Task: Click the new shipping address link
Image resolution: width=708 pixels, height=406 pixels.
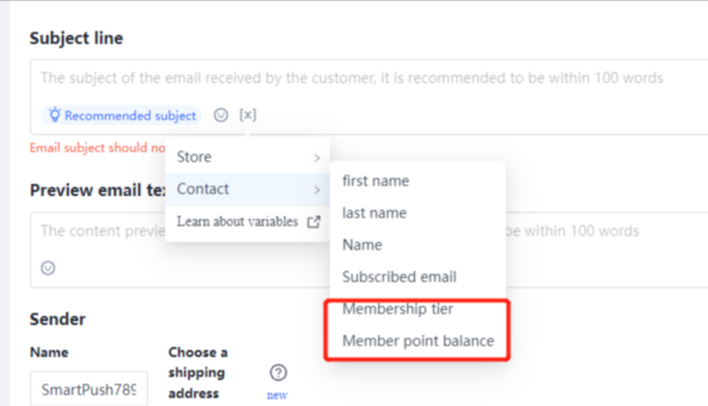Action: 277,395
